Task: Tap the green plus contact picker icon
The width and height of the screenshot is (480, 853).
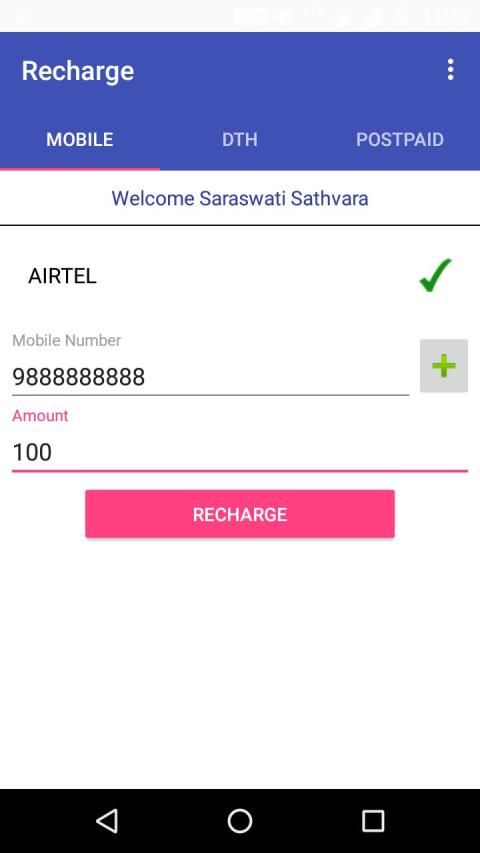Action: coord(444,366)
